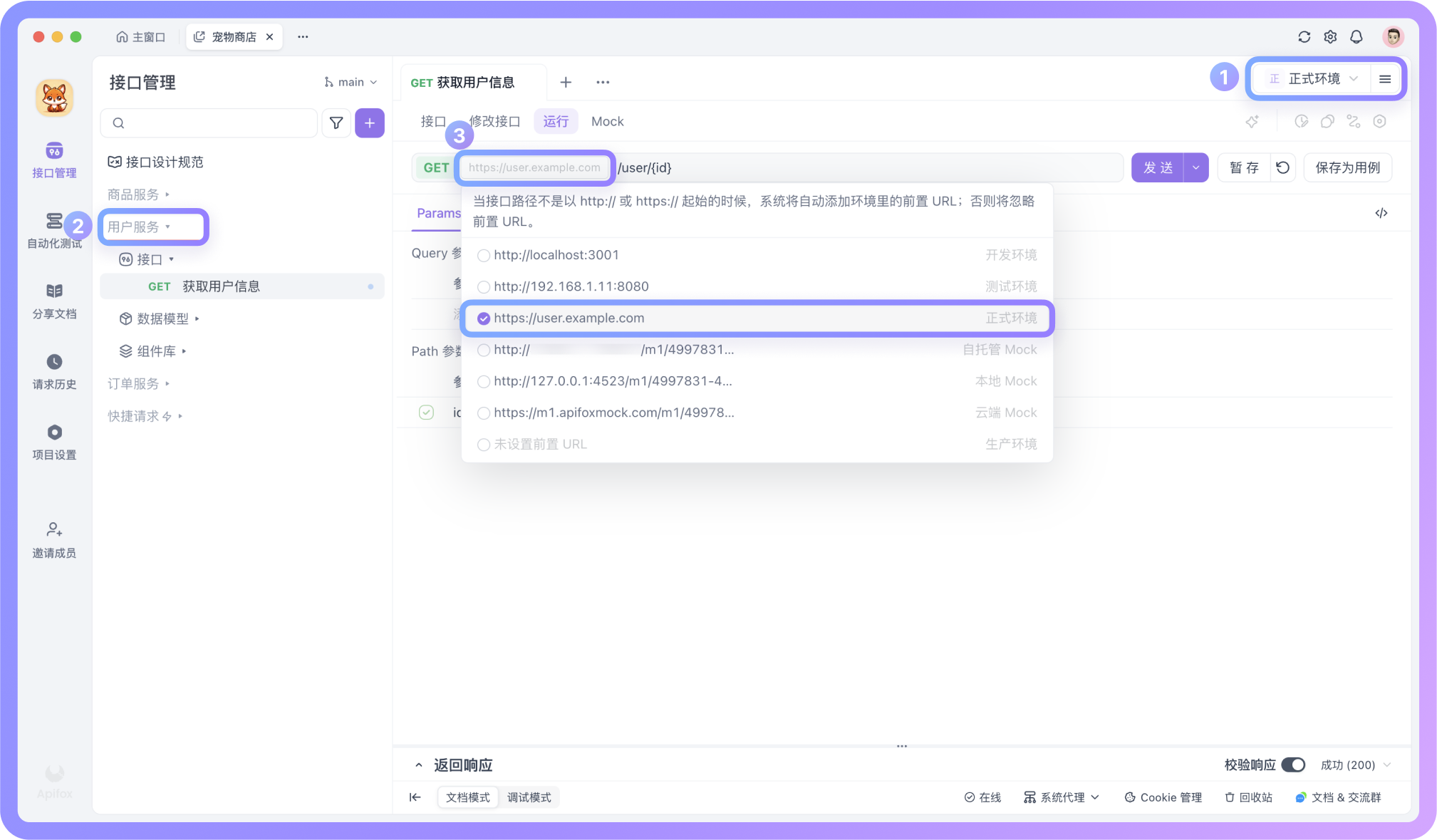Switch to the 主窗口 window tab
1437x840 pixels.
pyautogui.click(x=141, y=37)
